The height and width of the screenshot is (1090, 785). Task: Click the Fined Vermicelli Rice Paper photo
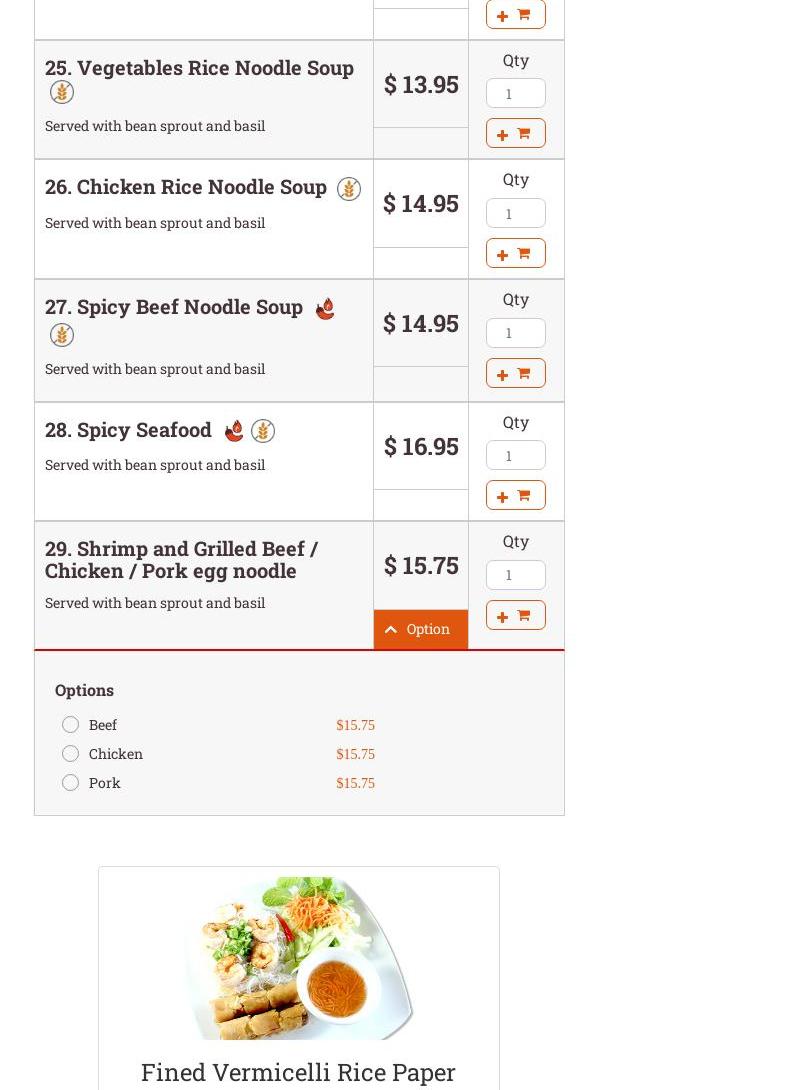pos(298,957)
